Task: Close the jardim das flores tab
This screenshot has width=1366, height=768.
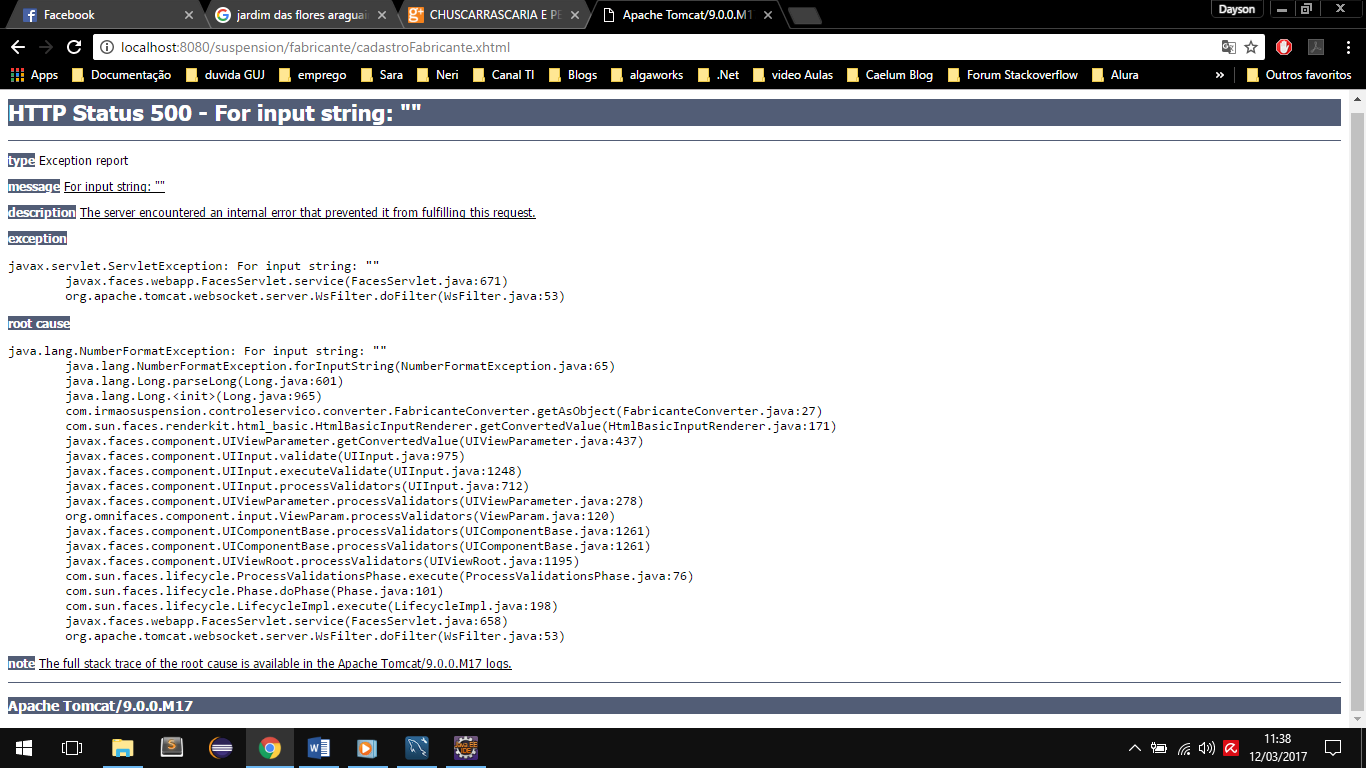Action: (381, 15)
